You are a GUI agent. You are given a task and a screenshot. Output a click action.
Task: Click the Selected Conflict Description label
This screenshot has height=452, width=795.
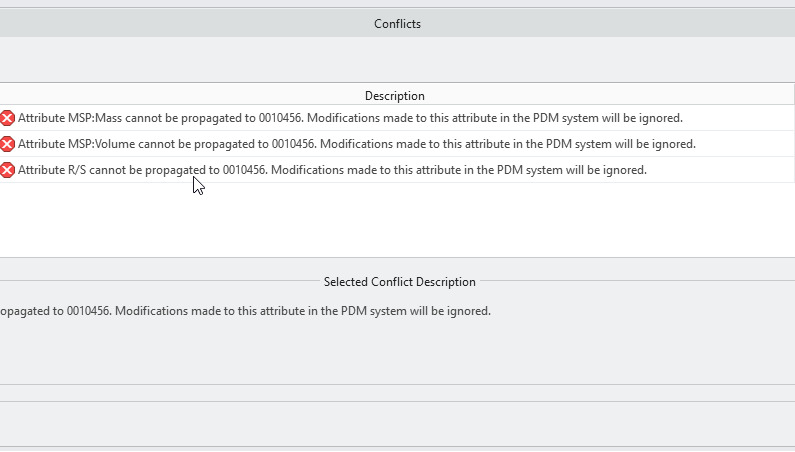[399, 282]
